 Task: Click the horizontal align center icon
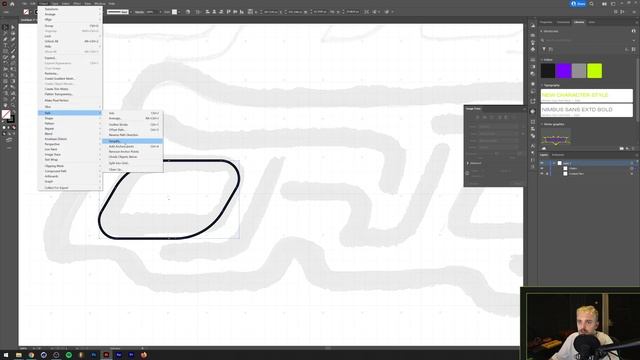(214, 12)
